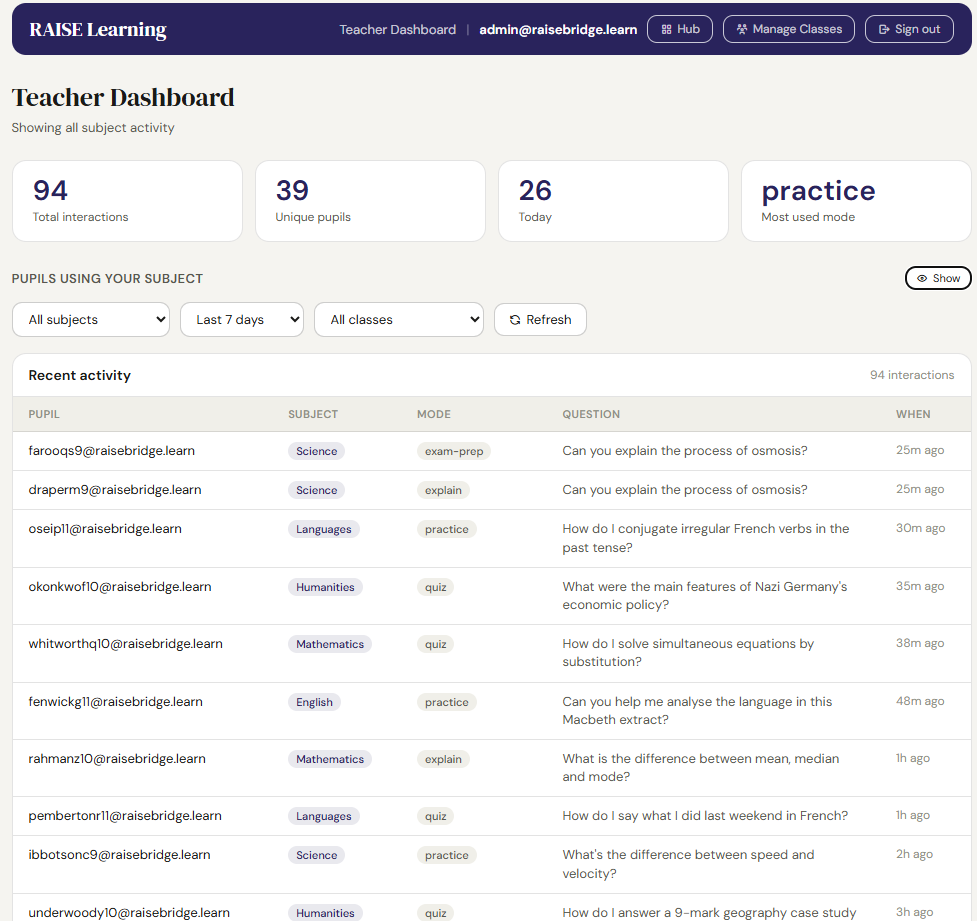Screen dimensions: 977x921
Task: Click question about speed and velocity
Action: click(688, 864)
